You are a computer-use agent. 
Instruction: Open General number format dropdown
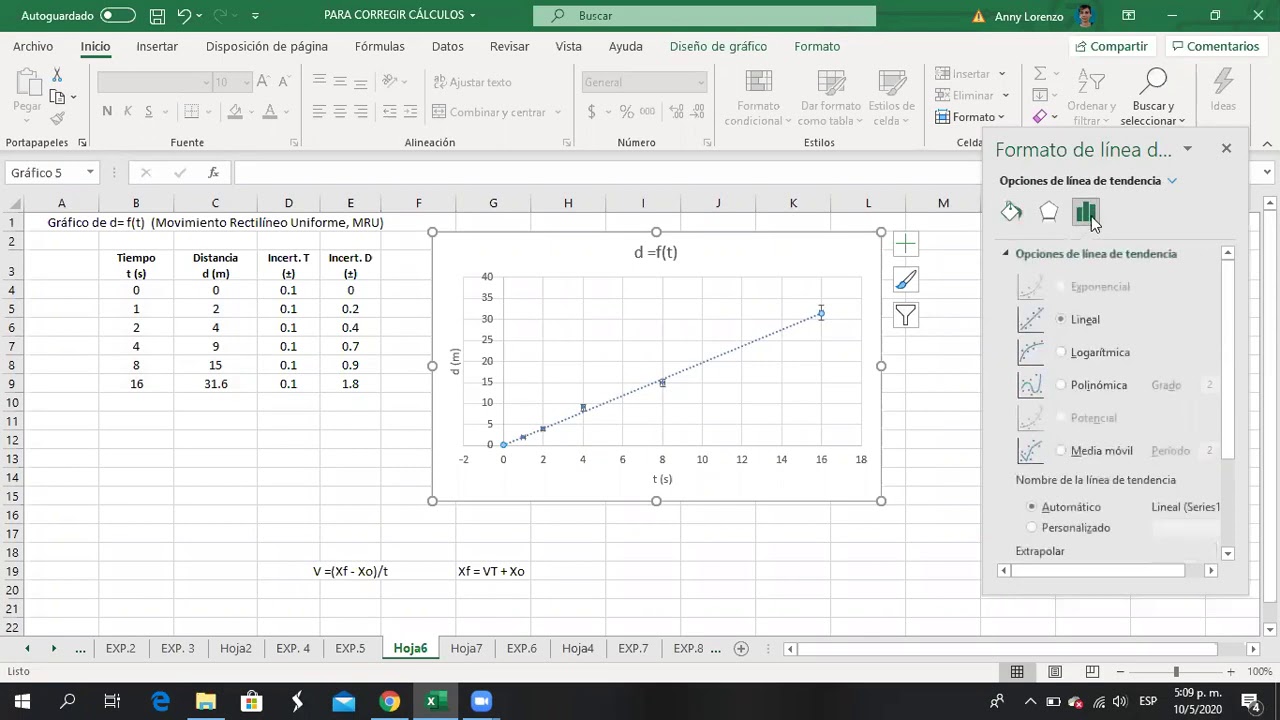click(x=700, y=82)
